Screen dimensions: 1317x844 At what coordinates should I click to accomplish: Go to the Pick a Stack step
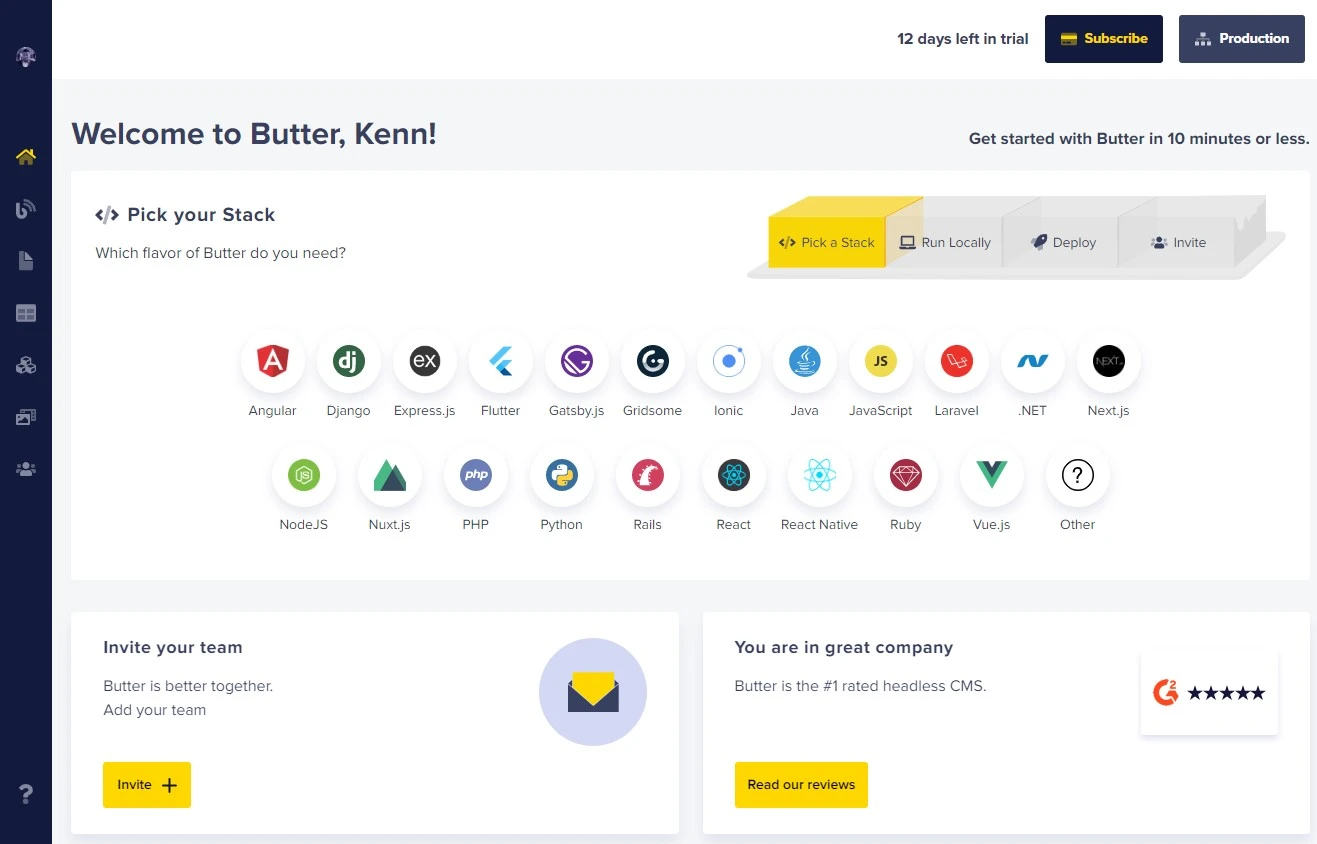(x=827, y=242)
